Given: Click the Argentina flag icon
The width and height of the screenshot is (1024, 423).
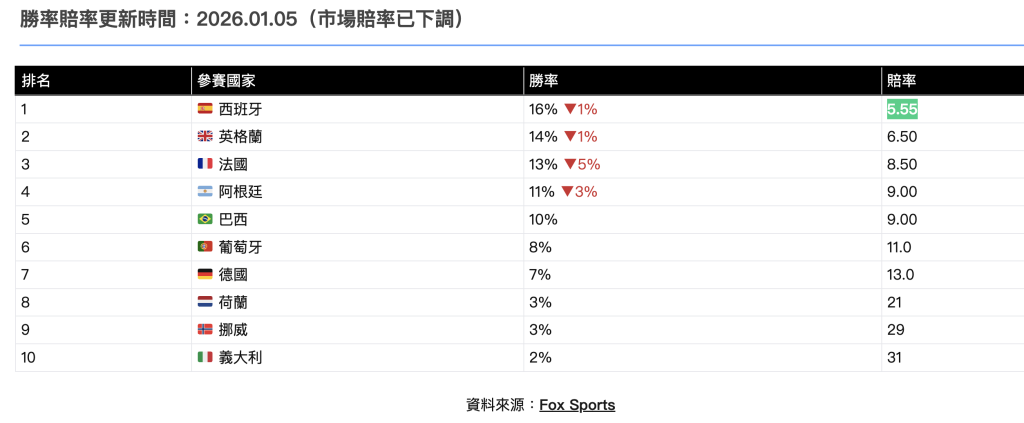Looking at the screenshot, I should click(205, 192).
